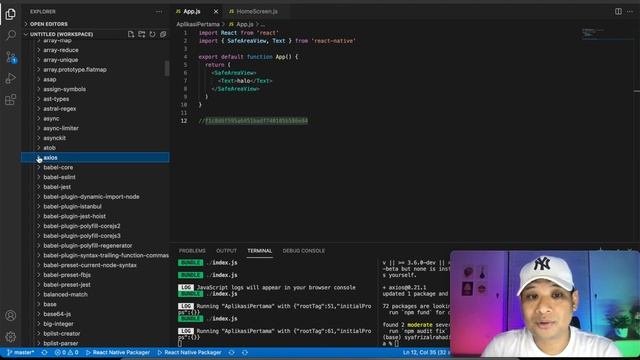Close the App.js editor tab

[x=216, y=11]
